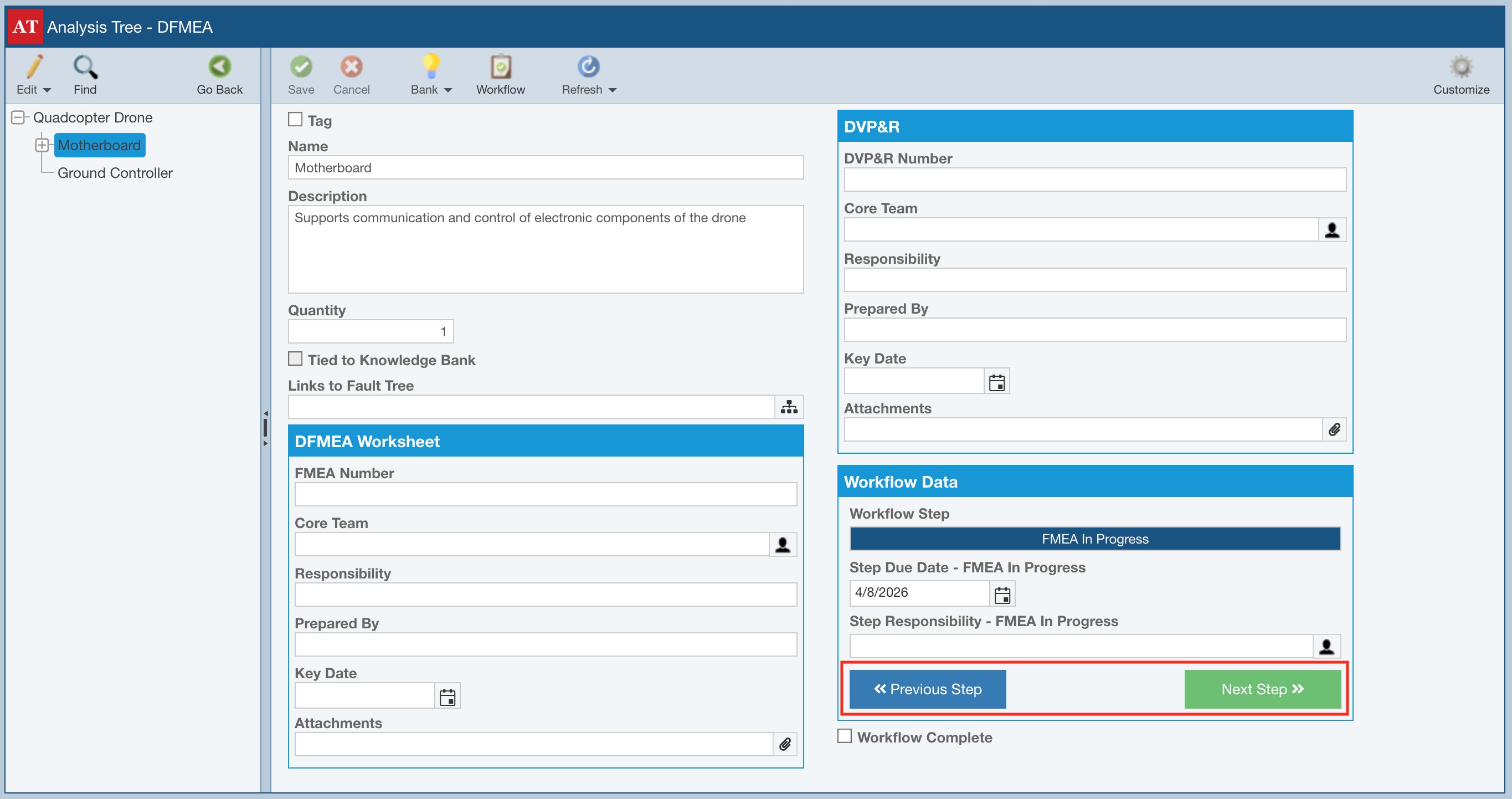The image size is (1512, 799).
Task: Open the Edit dropdown menu
Action: tap(47, 90)
